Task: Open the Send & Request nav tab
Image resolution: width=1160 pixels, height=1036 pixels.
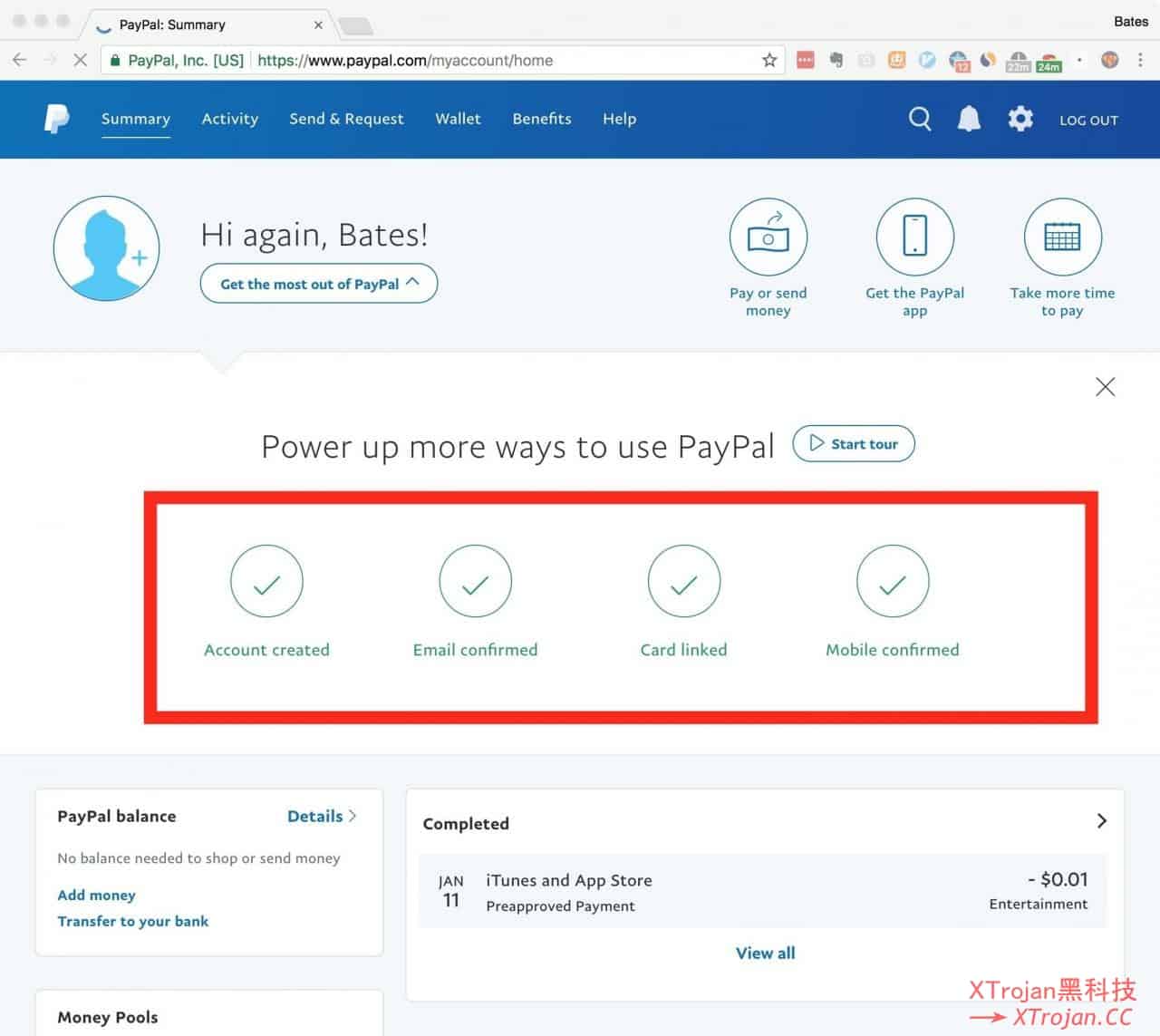Action: pos(346,119)
